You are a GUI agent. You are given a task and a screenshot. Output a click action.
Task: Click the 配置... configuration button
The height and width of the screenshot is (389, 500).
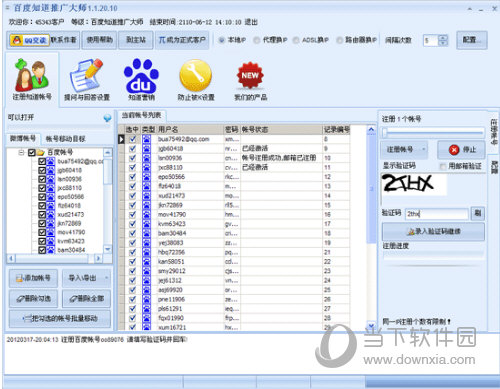(472, 40)
